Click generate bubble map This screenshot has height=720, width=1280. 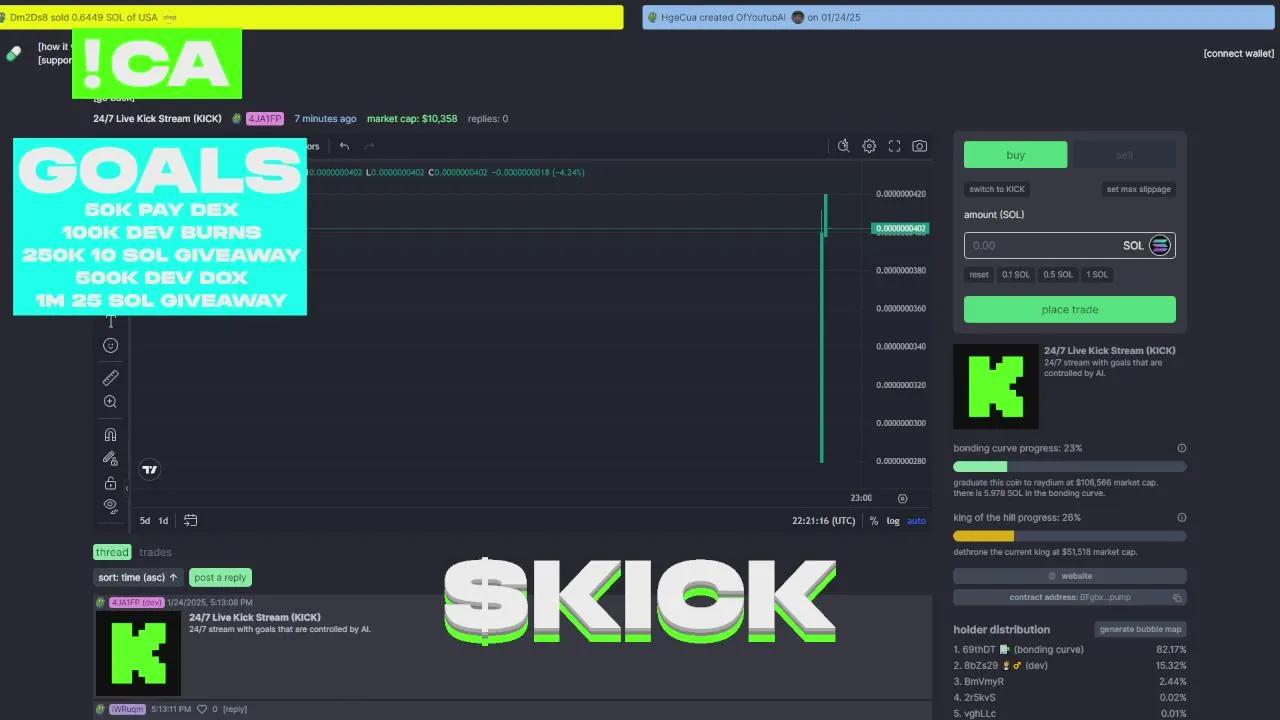pyautogui.click(x=1141, y=629)
